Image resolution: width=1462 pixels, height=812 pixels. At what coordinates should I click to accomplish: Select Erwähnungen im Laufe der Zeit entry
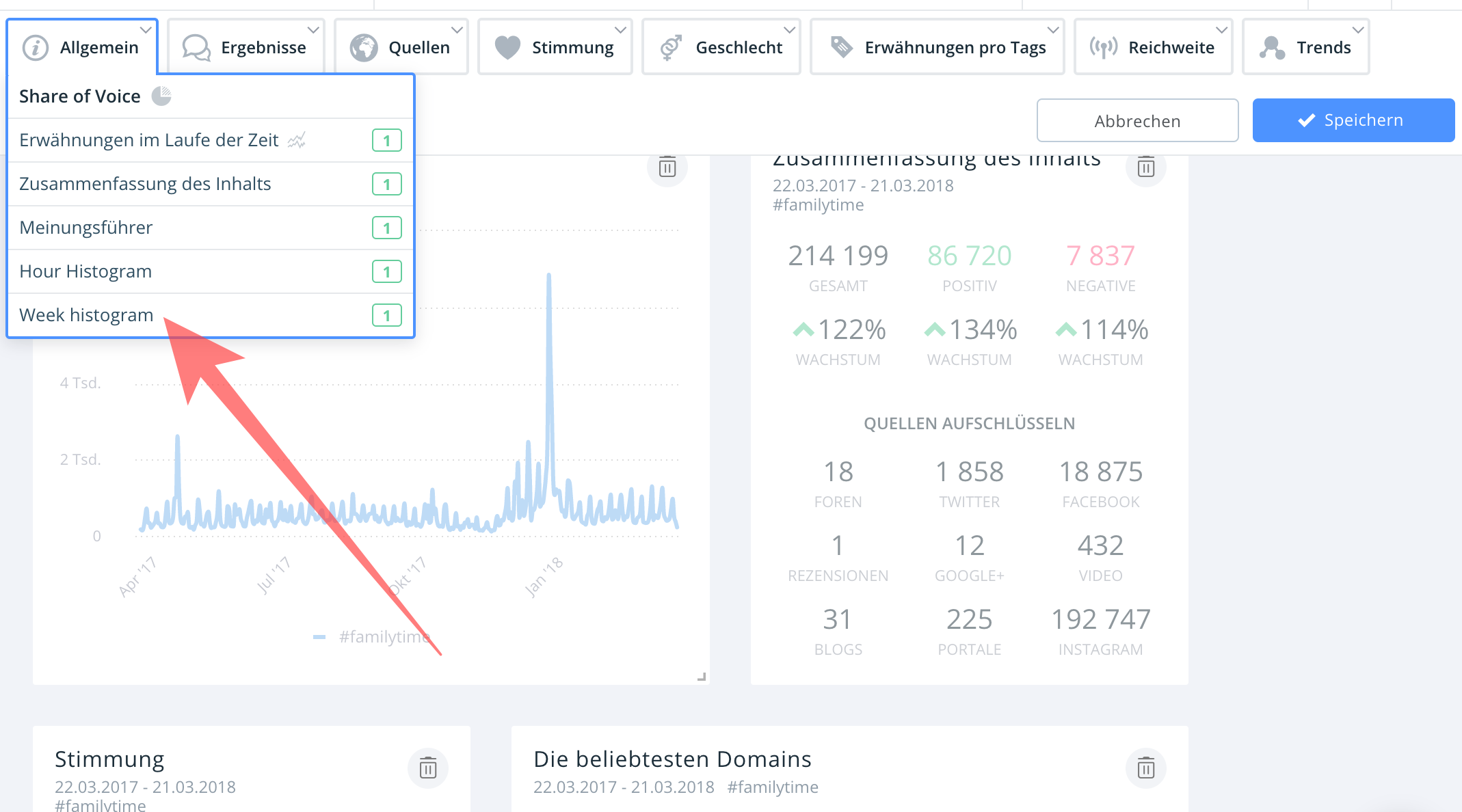(149, 140)
